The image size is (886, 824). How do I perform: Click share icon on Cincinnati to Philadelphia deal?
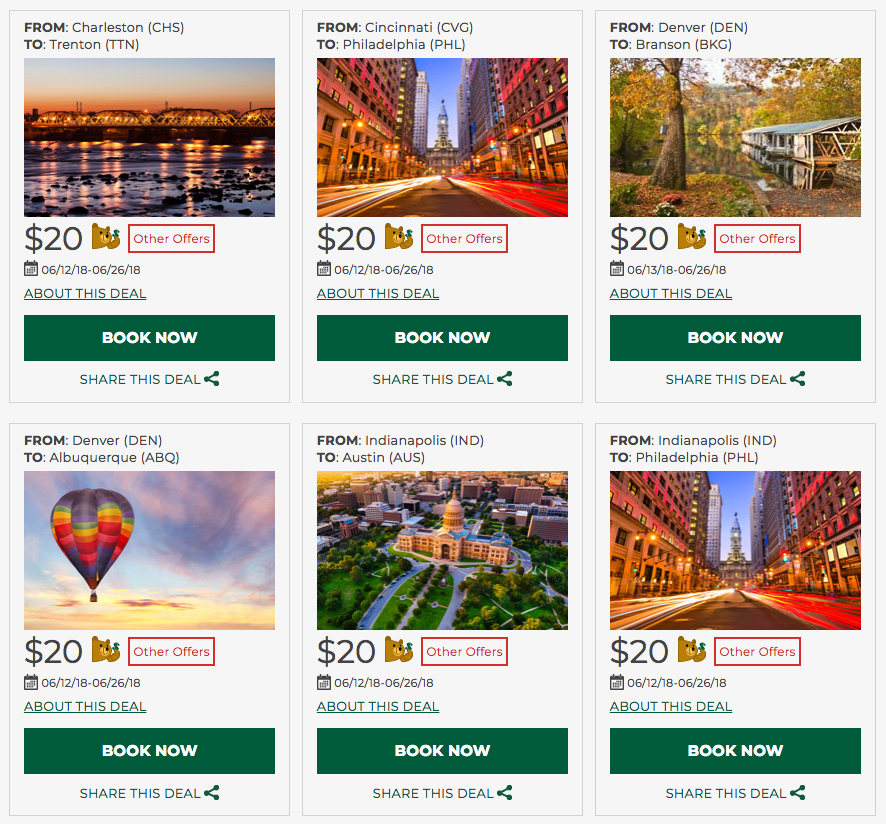(505, 379)
